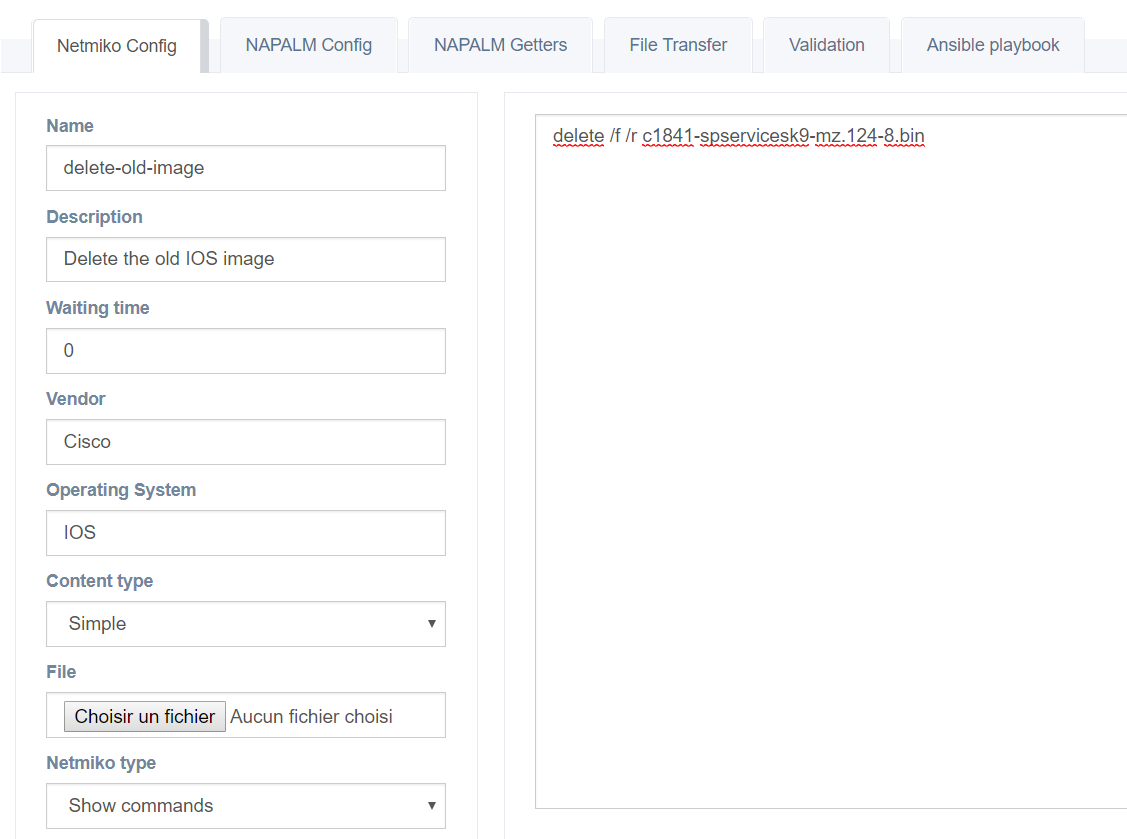The image size is (1127, 839).
Task: Click the Waiting time field
Action: (x=246, y=351)
